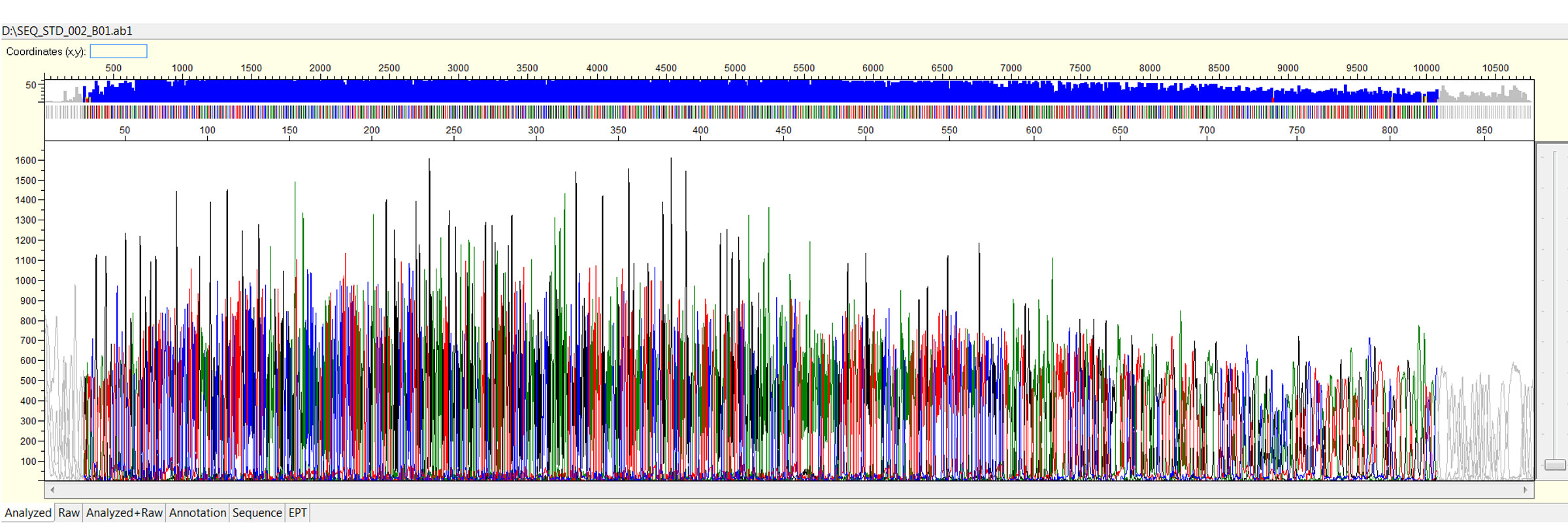Click the 5000 mark on scan ruler
This screenshot has height=523, width=1568.
[x=734, y=68]
